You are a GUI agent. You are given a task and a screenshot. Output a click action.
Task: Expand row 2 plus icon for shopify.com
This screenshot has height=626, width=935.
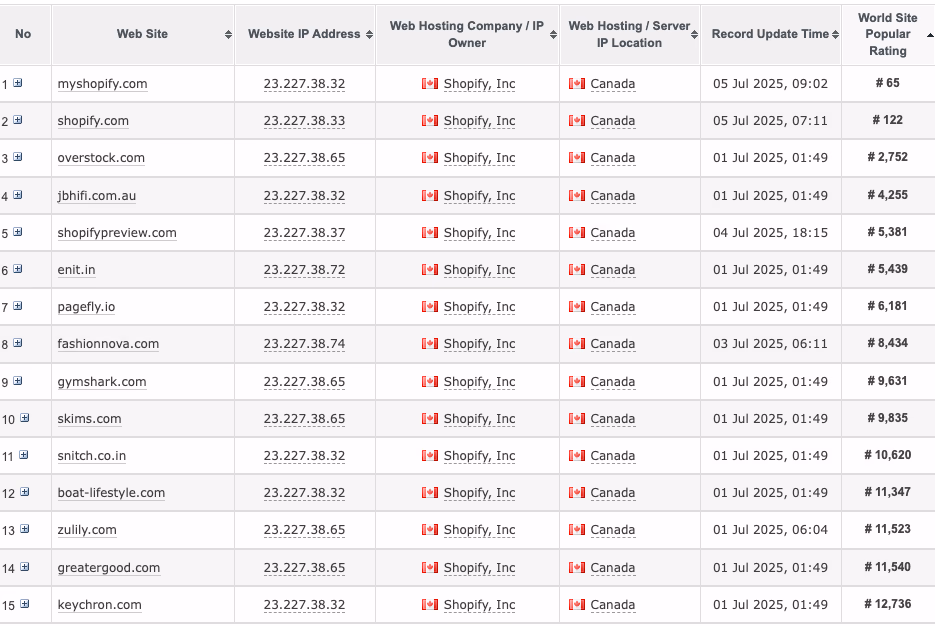tap(18, 120)
